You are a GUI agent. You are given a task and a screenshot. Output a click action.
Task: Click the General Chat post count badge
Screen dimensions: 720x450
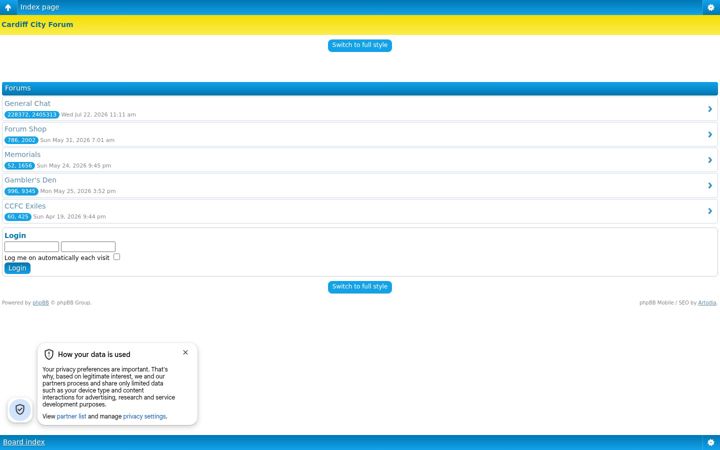pyautogui.click(x=32, y=115)
